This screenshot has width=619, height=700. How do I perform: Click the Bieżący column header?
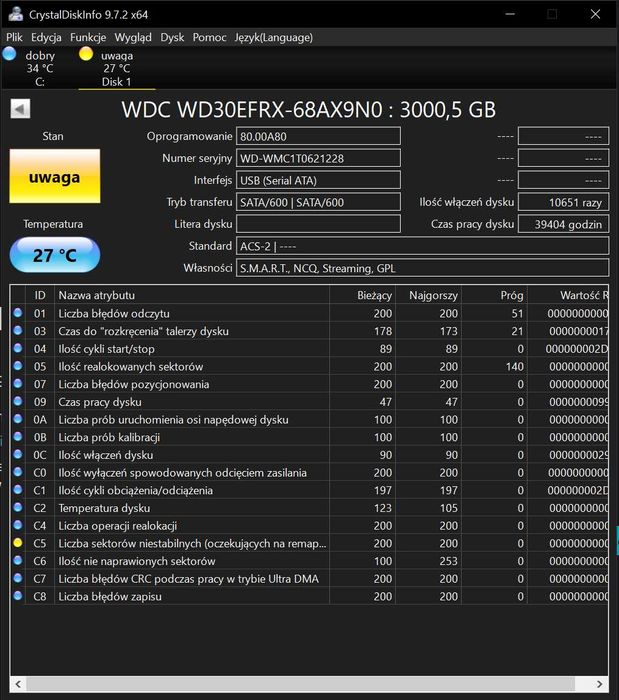point(362,295)
